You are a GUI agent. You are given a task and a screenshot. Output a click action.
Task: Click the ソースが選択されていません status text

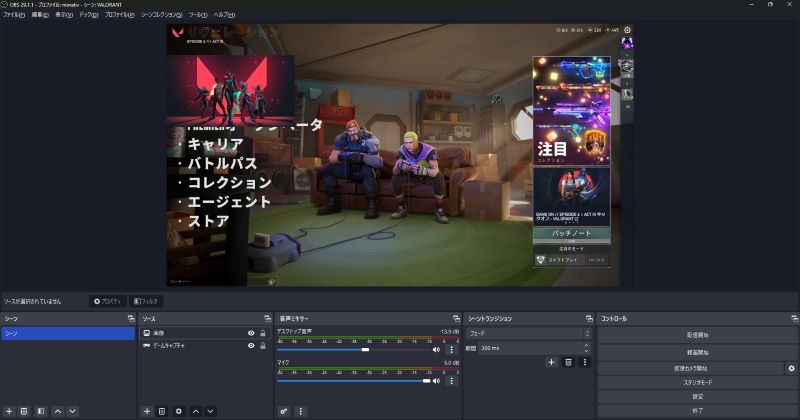point(32,302)
